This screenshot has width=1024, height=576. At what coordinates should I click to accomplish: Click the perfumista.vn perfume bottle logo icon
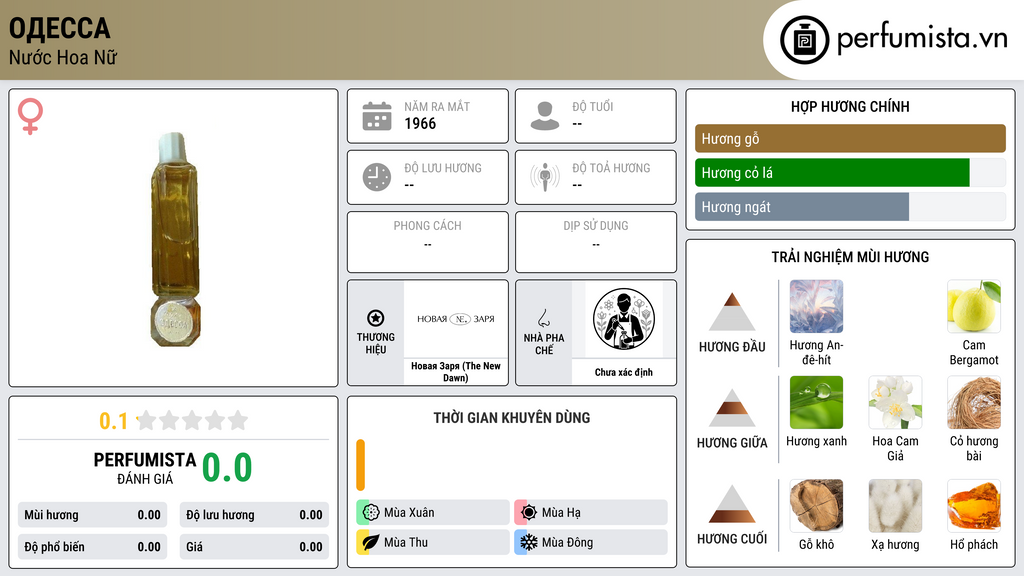pyautogui.click(x=804, y=40)
